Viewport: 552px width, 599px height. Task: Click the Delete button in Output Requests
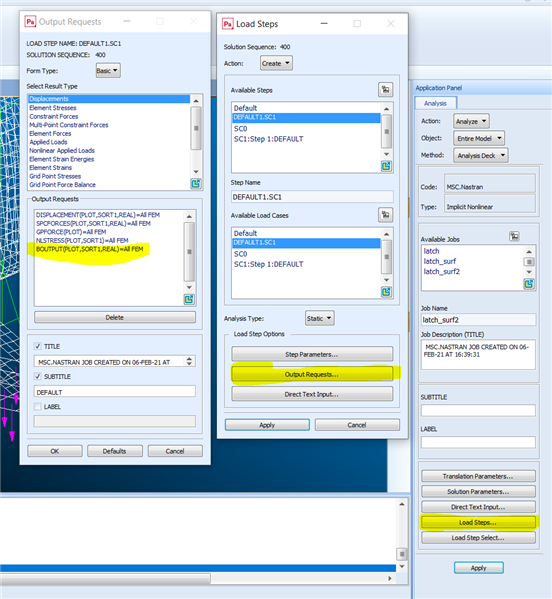coord(115,317)
